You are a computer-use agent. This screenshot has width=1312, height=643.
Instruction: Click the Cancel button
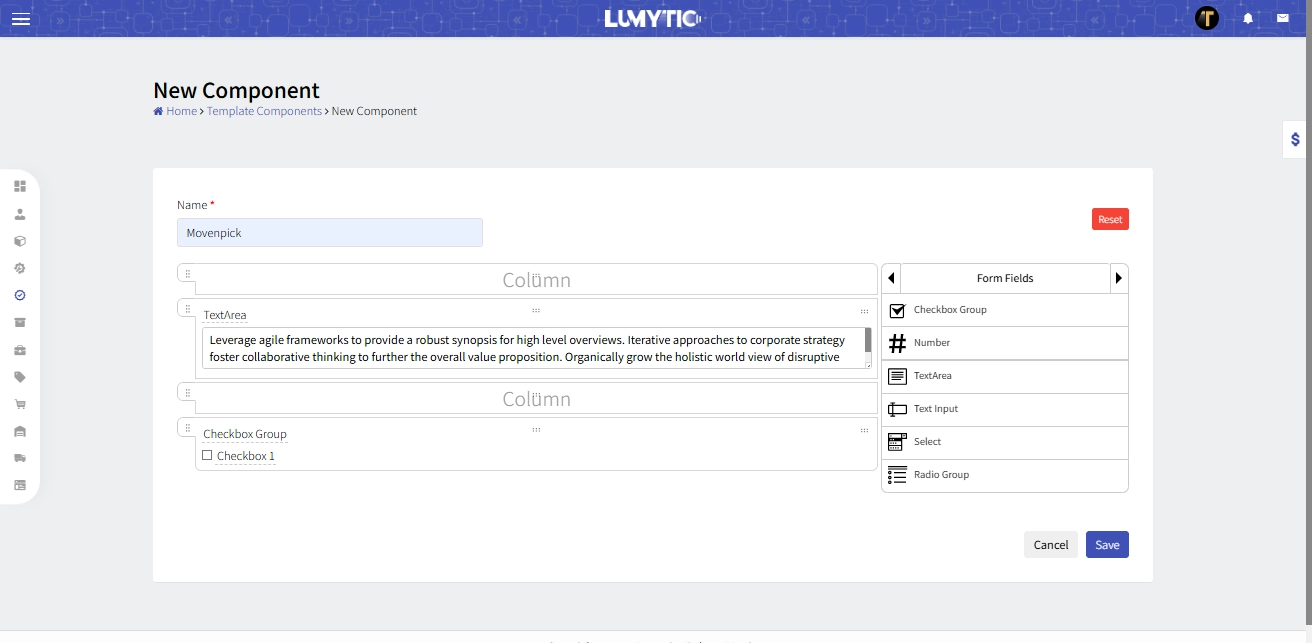pyautogui.click(x=1051, y=544)
